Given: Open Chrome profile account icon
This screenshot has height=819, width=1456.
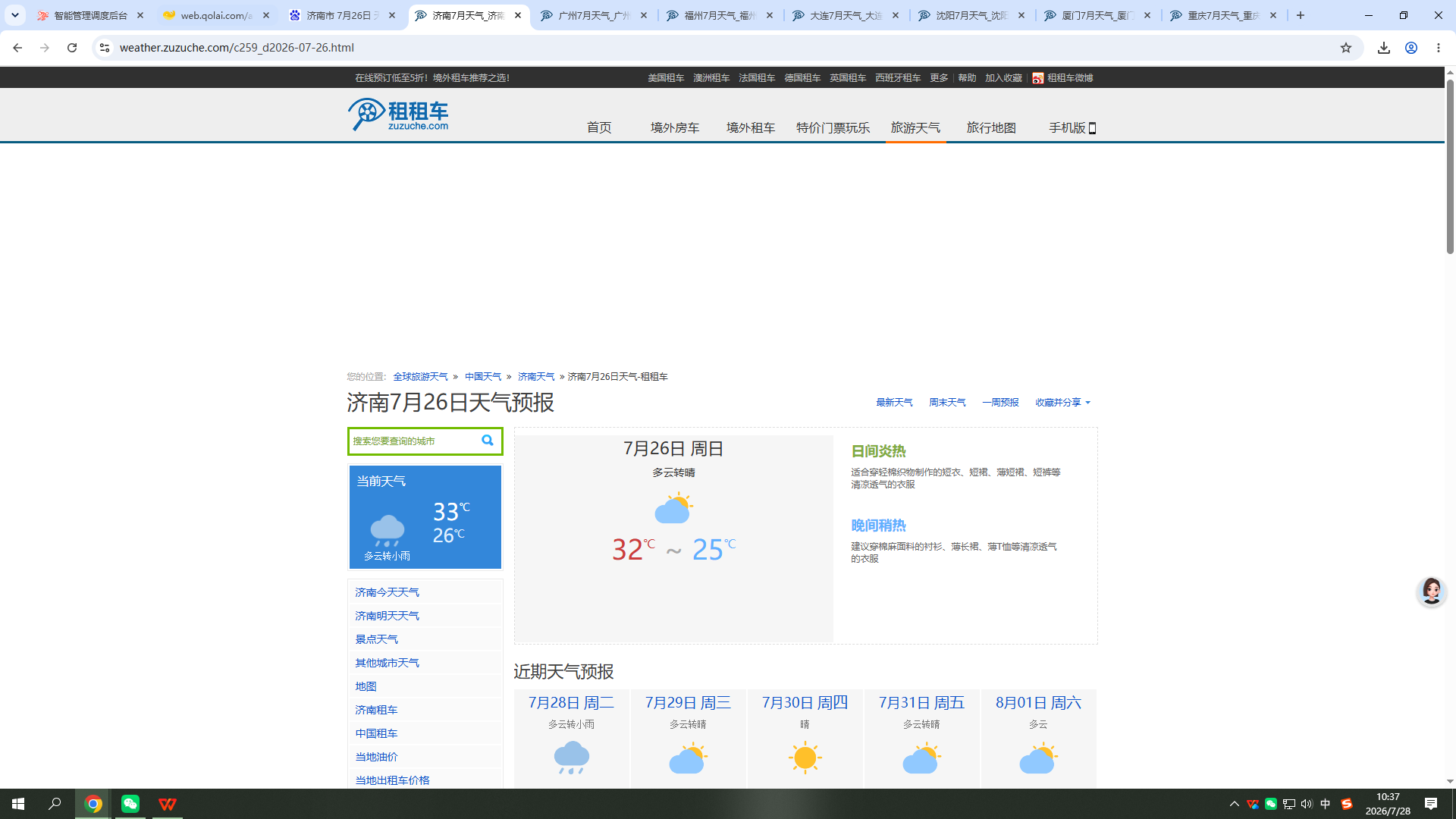Looking at the screenshot, I should click(x=1411, y=48).
